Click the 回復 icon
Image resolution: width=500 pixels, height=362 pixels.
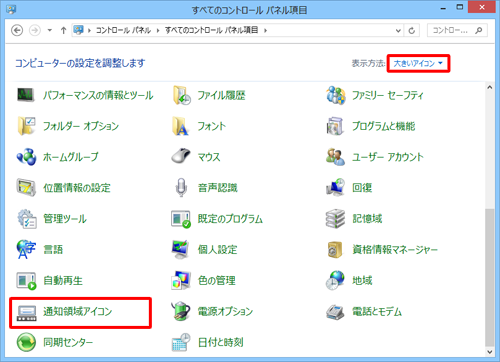point(335,187)
